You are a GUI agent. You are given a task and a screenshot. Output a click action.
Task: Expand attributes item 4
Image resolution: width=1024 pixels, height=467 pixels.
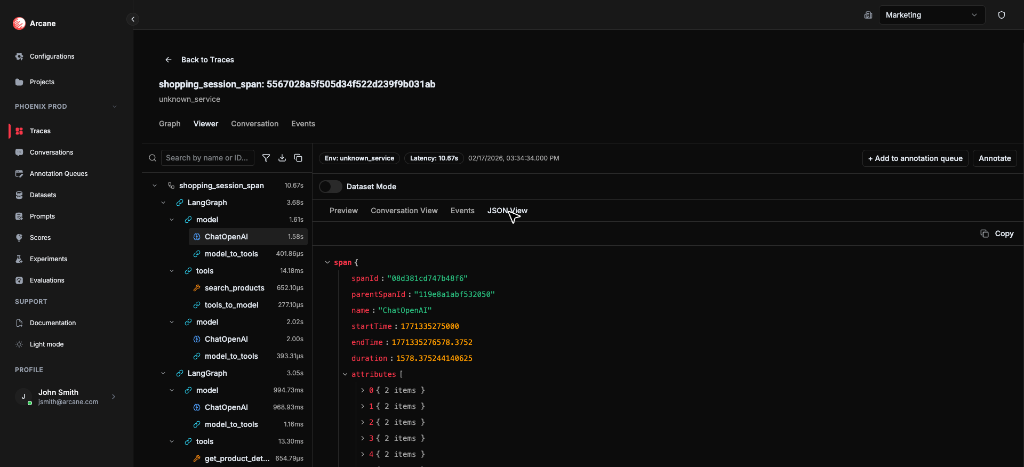pos(362,454)
